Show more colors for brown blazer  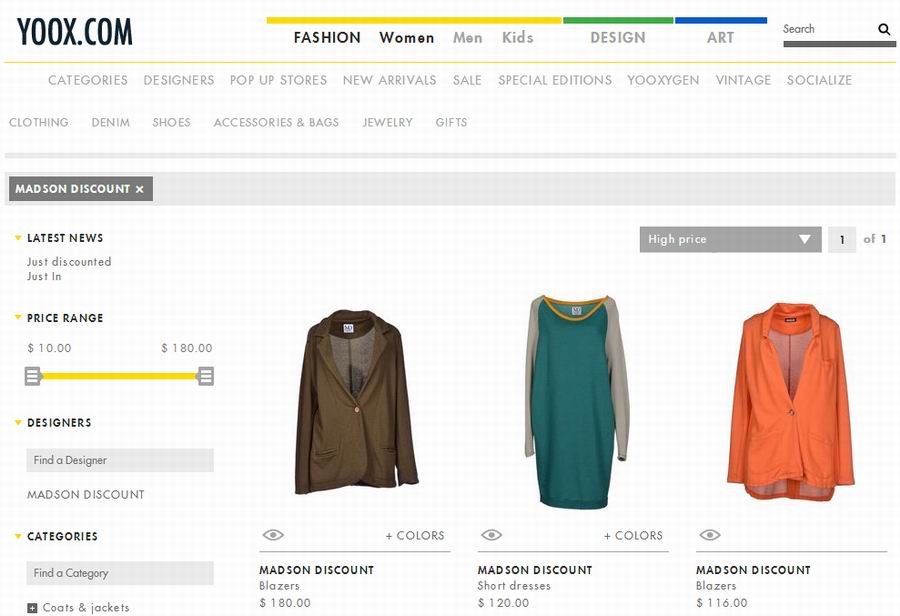pos(414,536)
